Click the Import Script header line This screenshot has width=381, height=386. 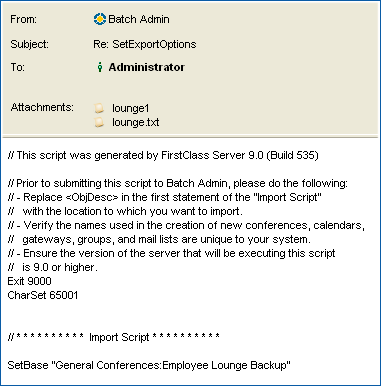[114, 337]
